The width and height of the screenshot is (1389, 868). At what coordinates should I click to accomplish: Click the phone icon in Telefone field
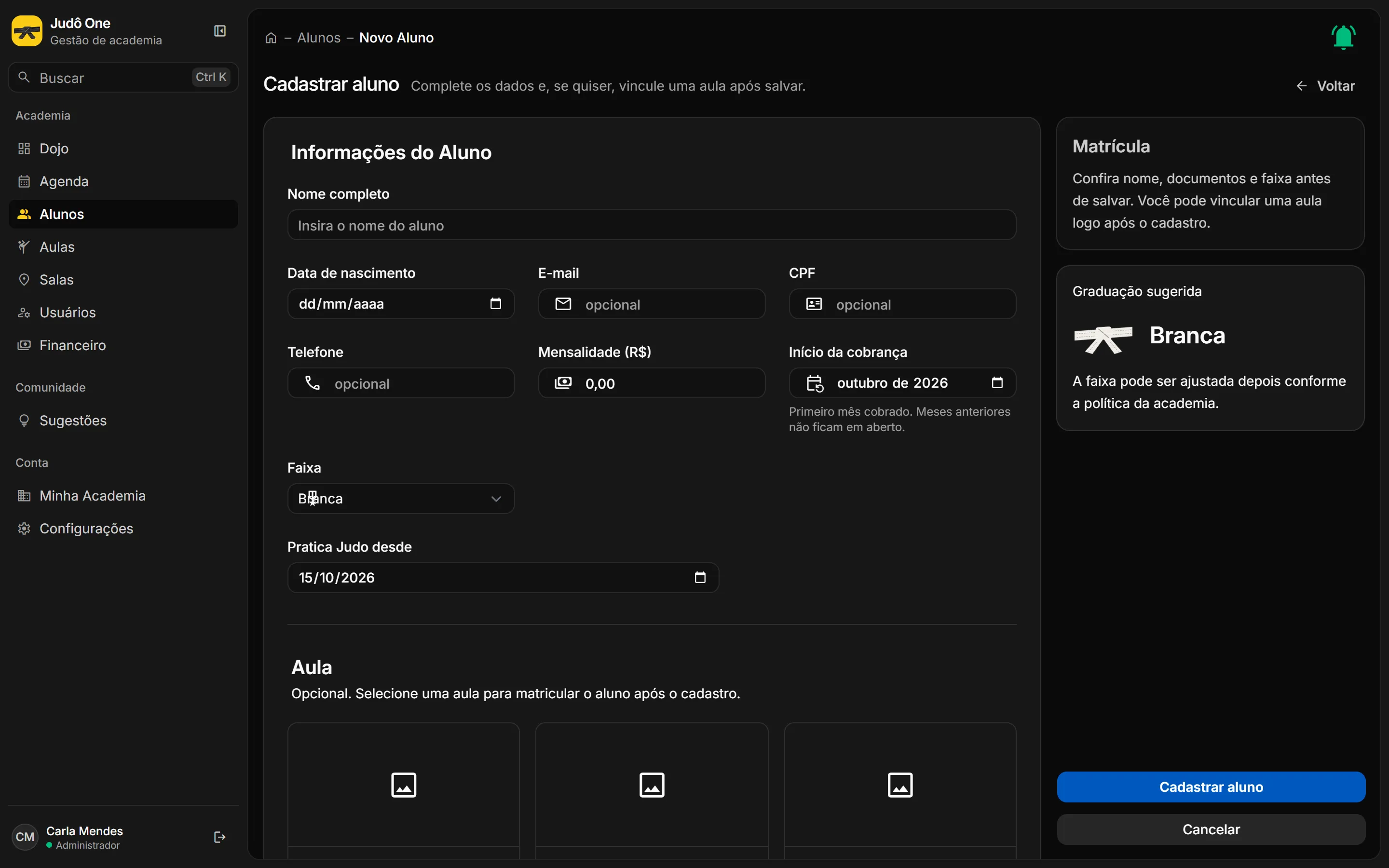[313, 383]
